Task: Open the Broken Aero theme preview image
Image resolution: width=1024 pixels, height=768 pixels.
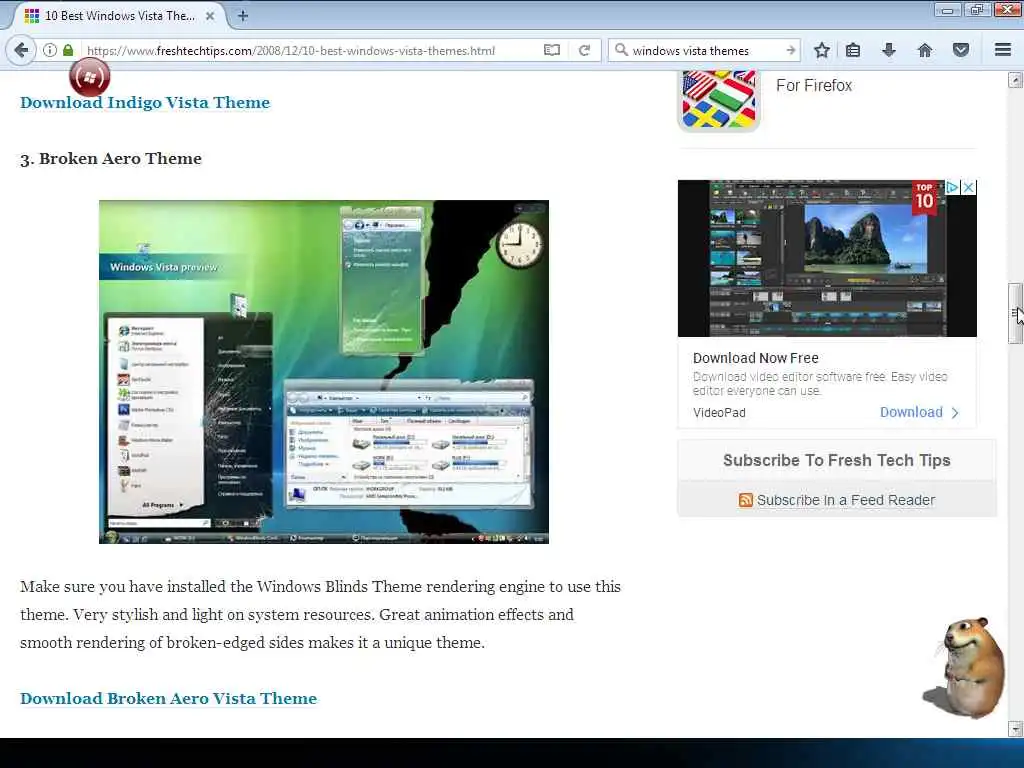Action: click(x=324, y=372)
